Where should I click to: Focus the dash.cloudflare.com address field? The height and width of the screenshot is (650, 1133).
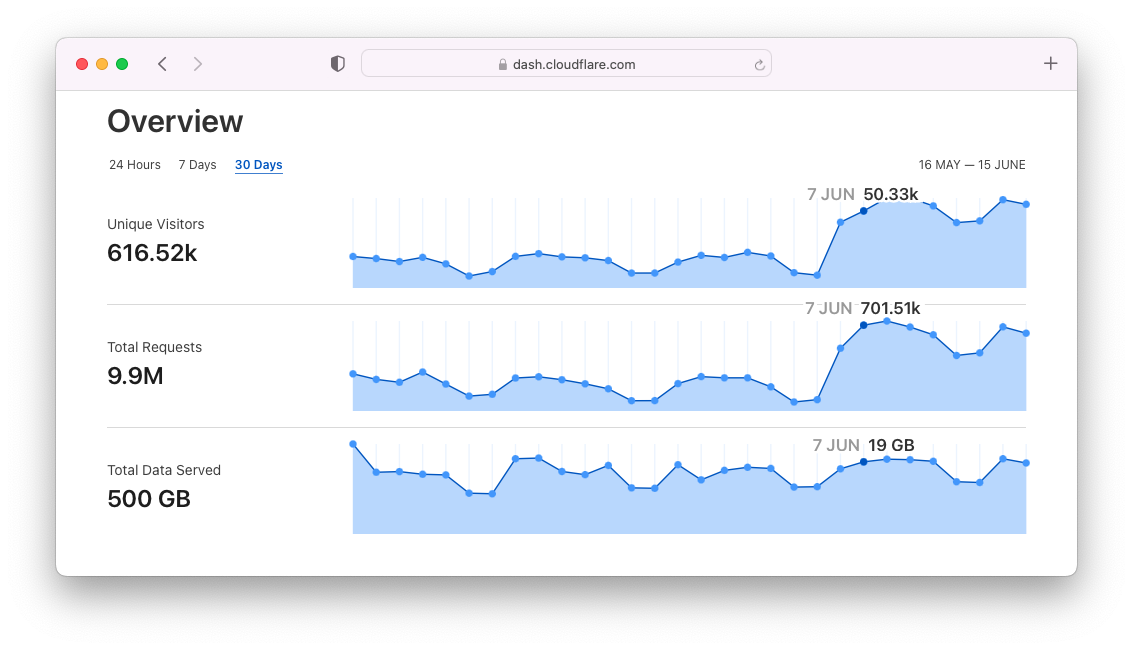click(x=566, y=64)
